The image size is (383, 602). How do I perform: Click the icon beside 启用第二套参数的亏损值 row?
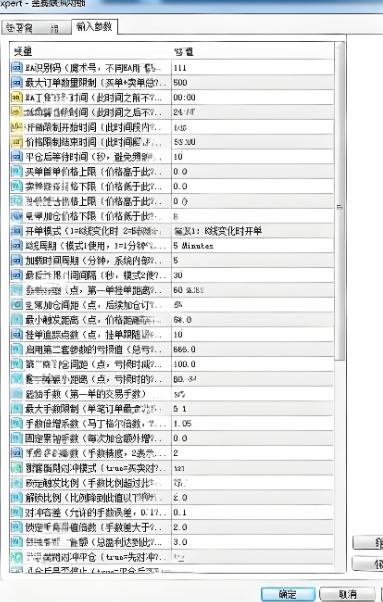tap(17, 349)
